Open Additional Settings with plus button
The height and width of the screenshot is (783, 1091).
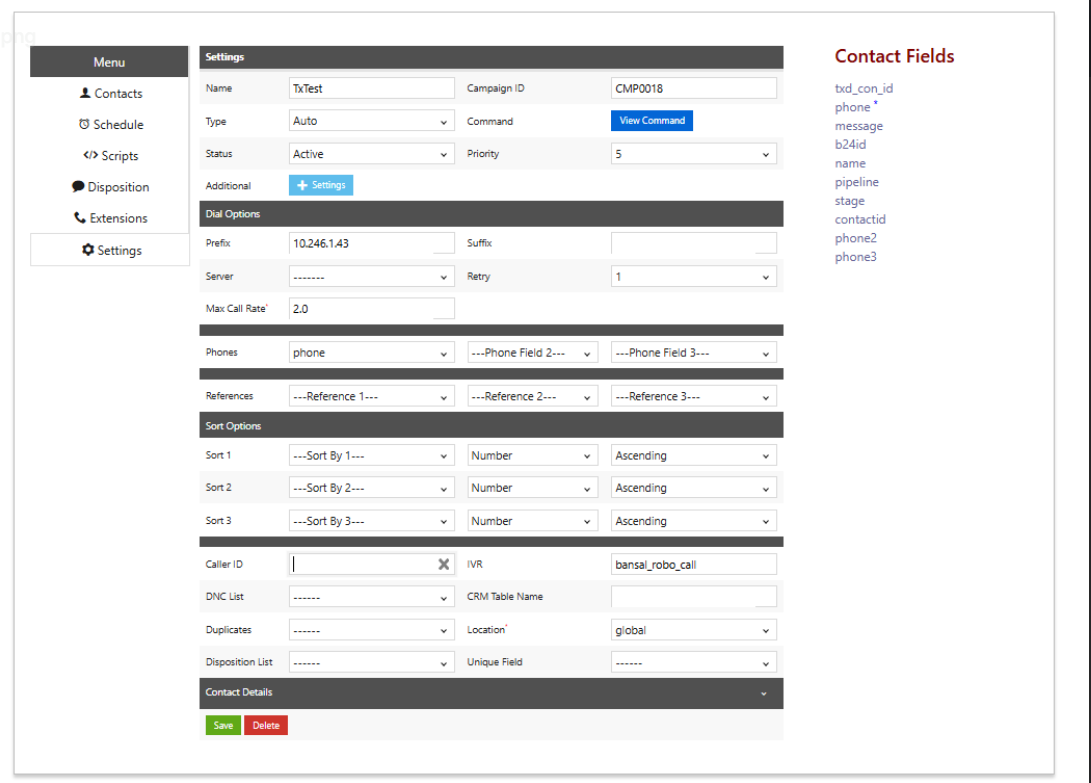pos(321,185)
